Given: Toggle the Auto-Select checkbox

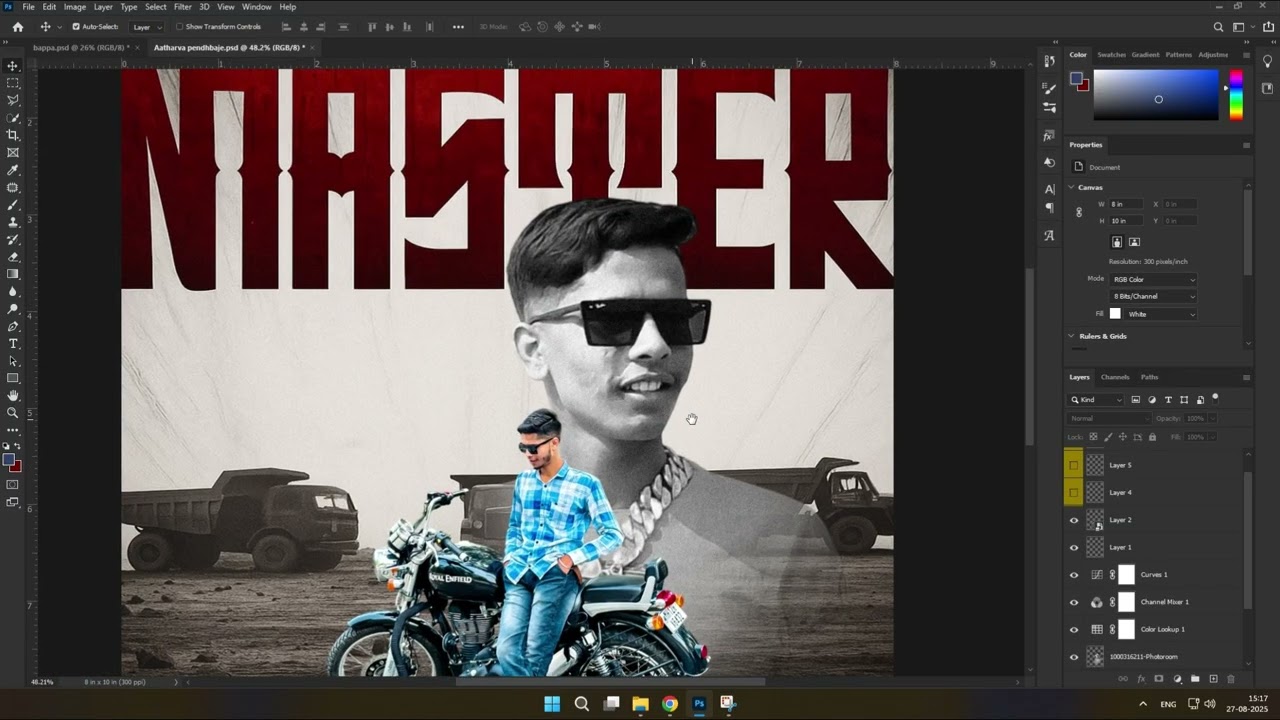Looking at the screenshot, I should pyautogui.click(x=76, y=27).
